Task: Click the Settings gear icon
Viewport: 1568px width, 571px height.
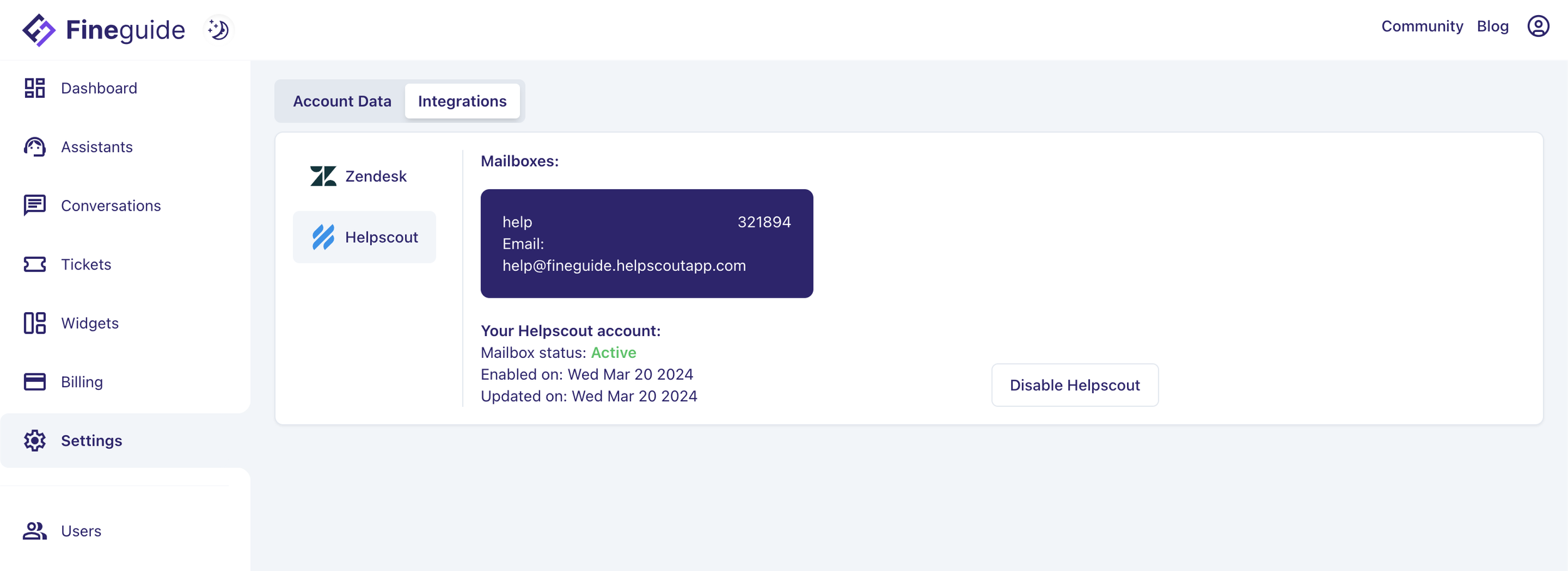Action: click(x=34, y=441)
